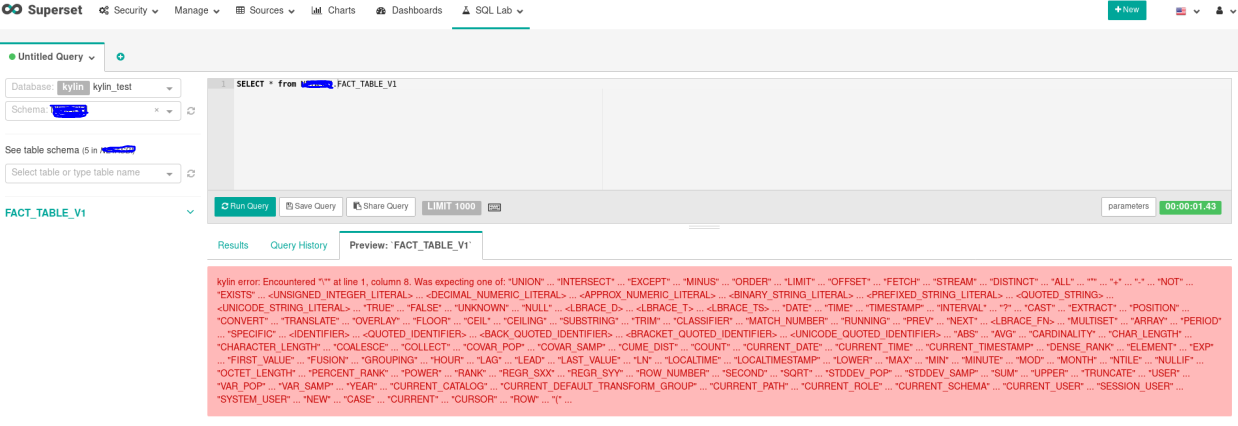Open the Sources menu
The image size is (1238, 426).
(265, 10)
